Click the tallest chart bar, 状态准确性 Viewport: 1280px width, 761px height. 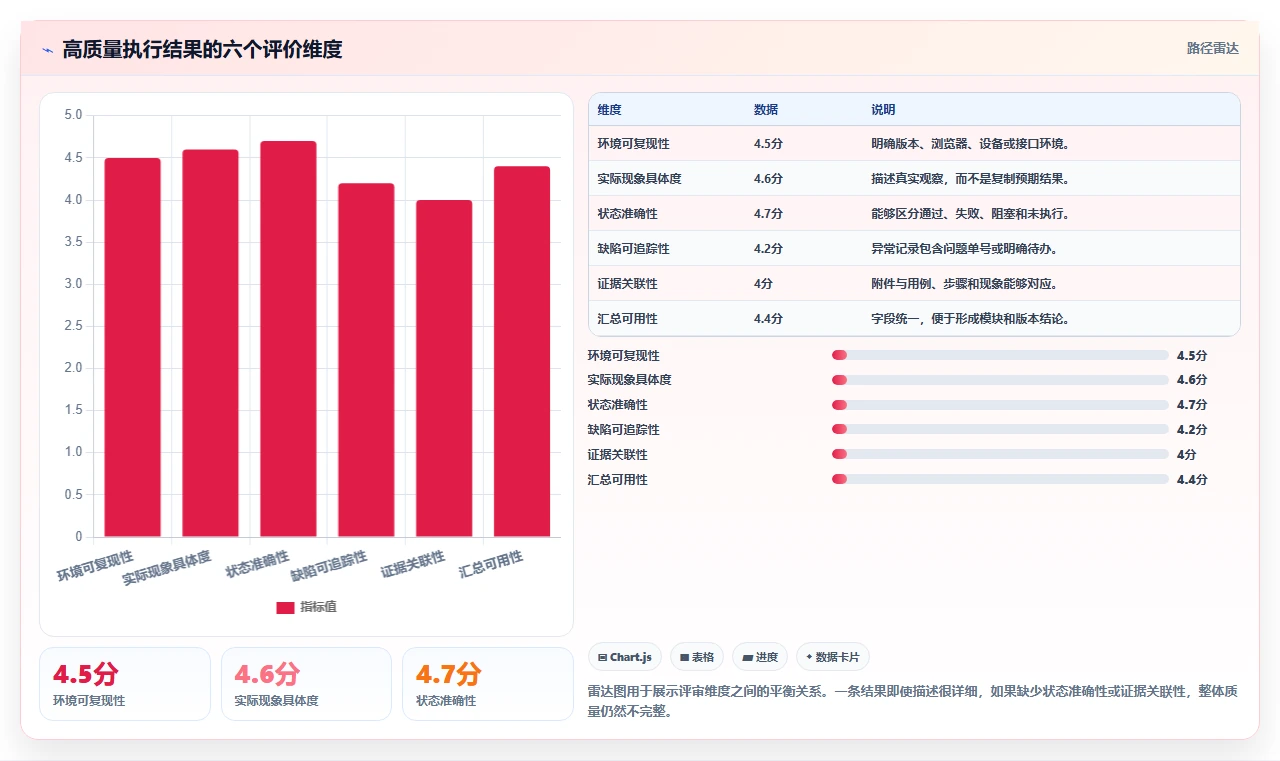tap(288, 339)
